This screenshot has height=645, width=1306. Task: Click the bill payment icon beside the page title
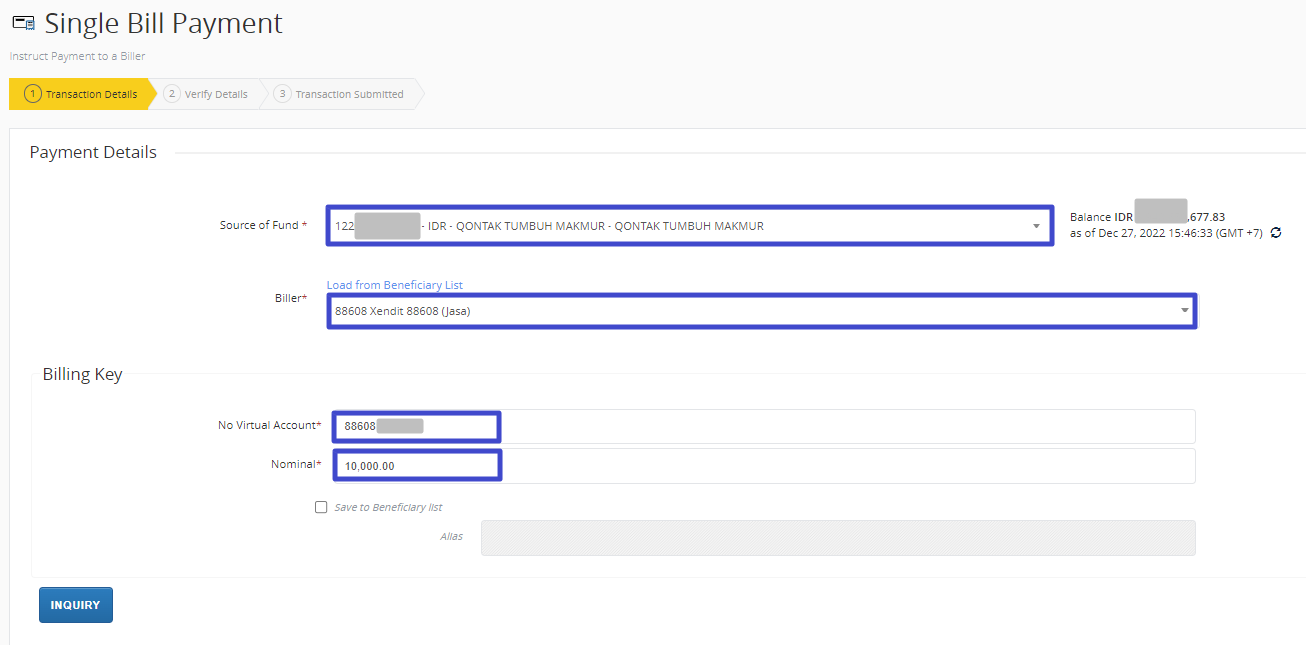[23, 24]
